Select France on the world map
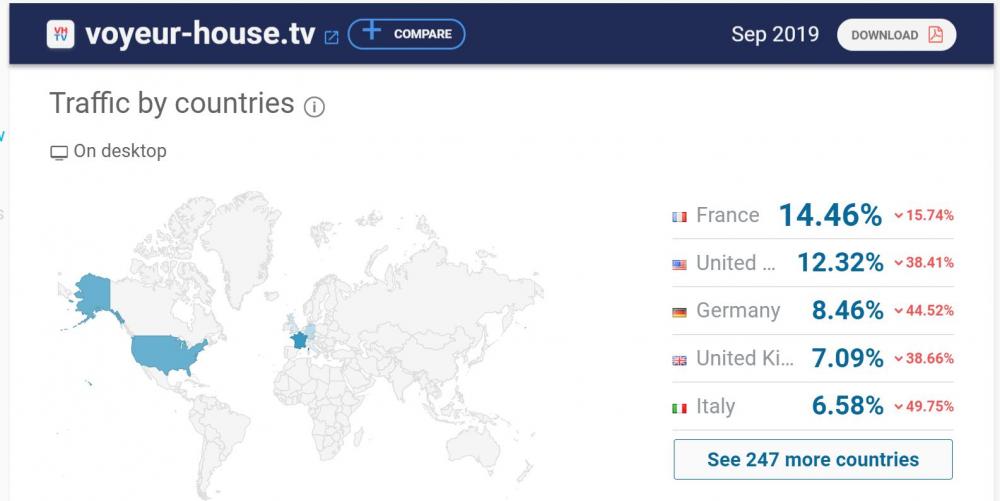1000x501 pixels. click(298, 341)
